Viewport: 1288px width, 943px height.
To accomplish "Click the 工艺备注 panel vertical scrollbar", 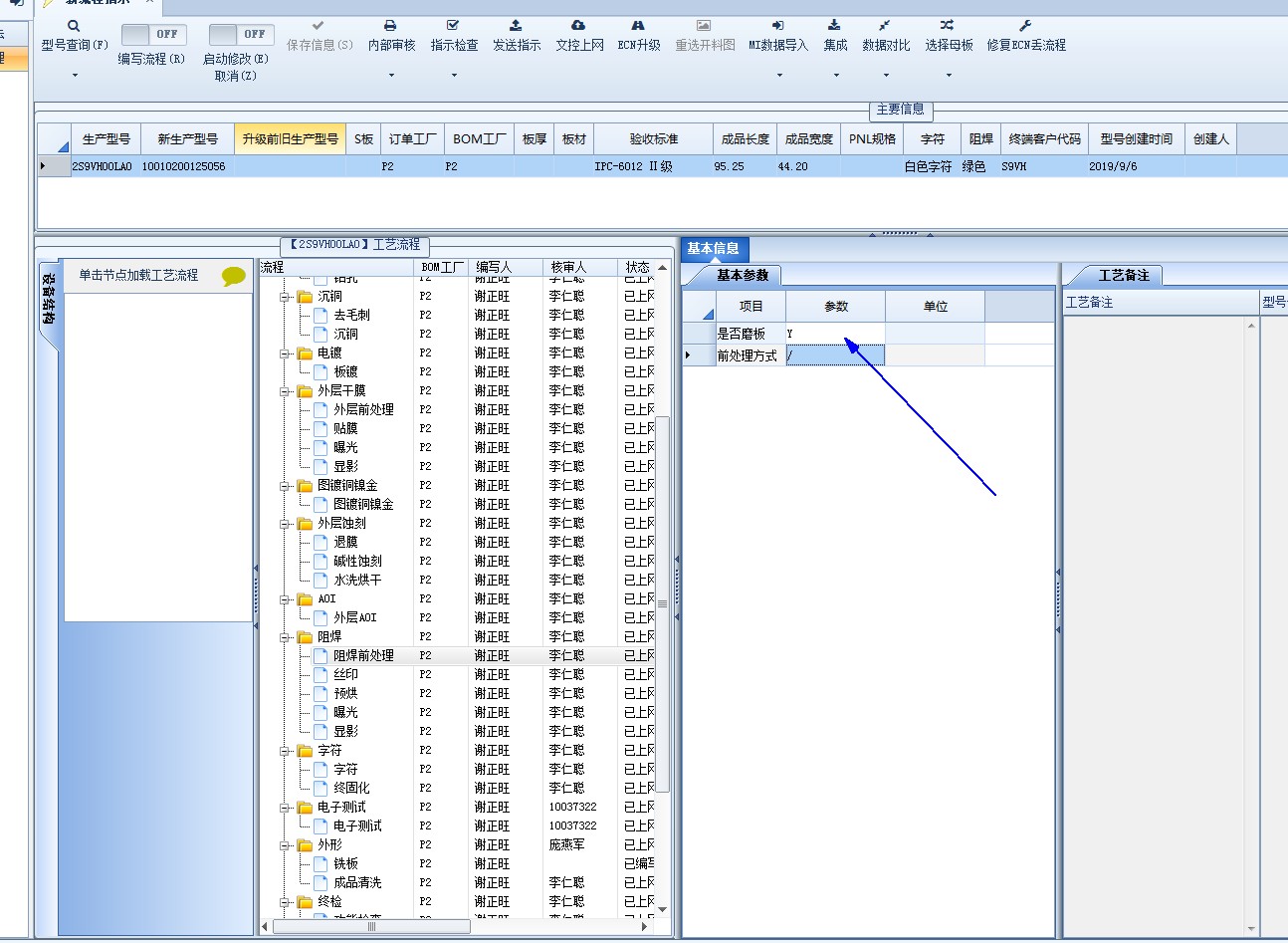I will (x=1251, y=627).
